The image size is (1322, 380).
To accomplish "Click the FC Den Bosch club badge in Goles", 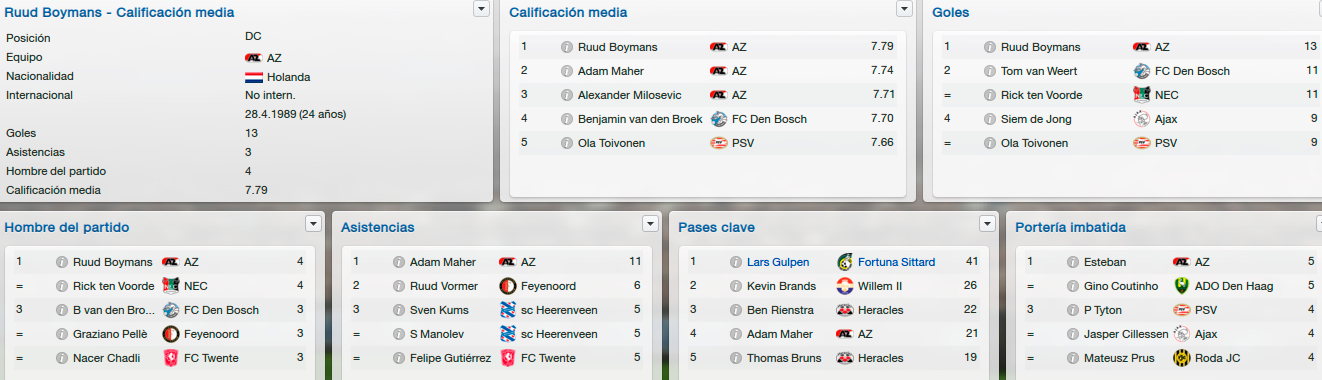I will 1142,71.
